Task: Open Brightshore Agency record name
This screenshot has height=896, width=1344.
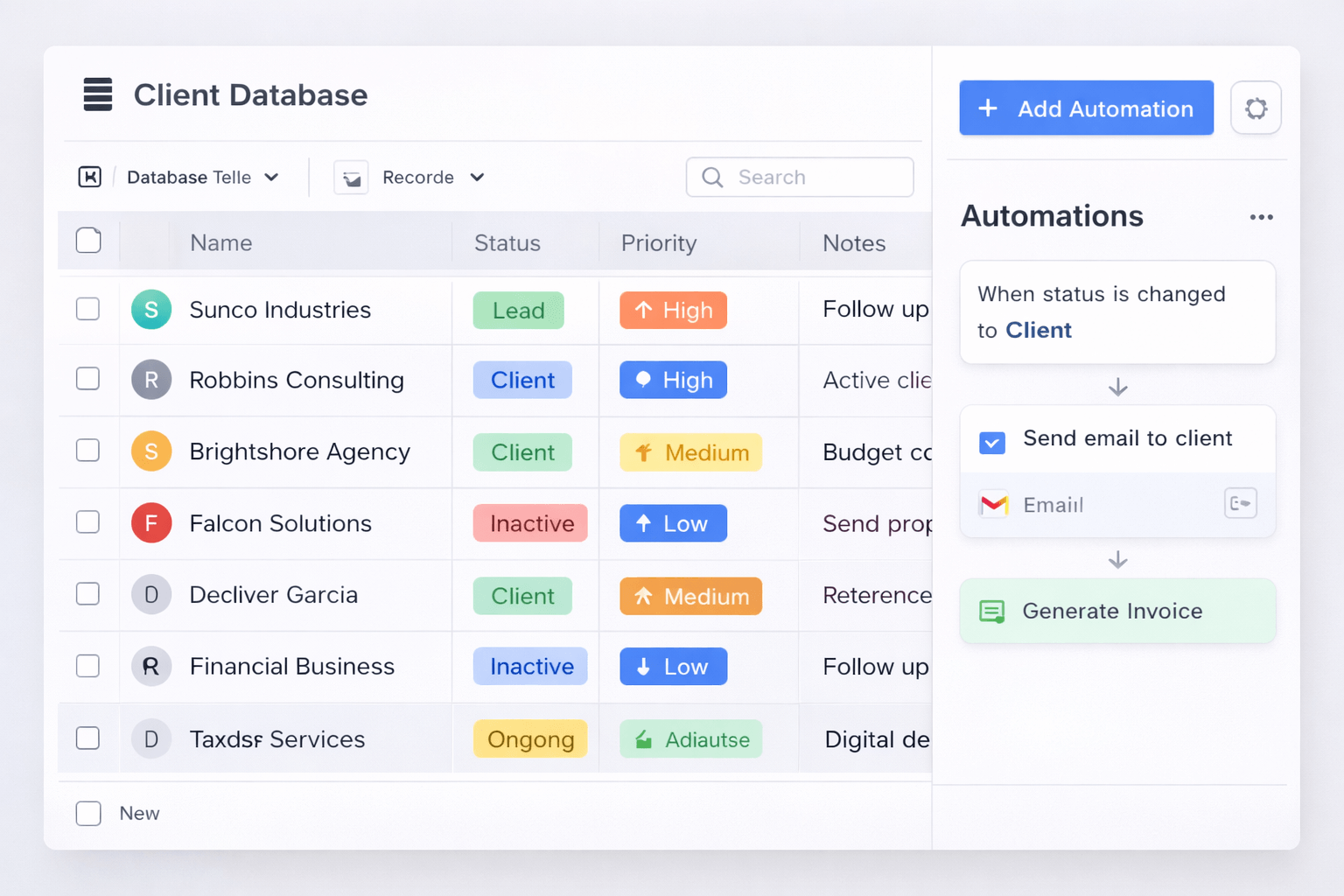Action: pyautogui.click(x=300, y=451)
